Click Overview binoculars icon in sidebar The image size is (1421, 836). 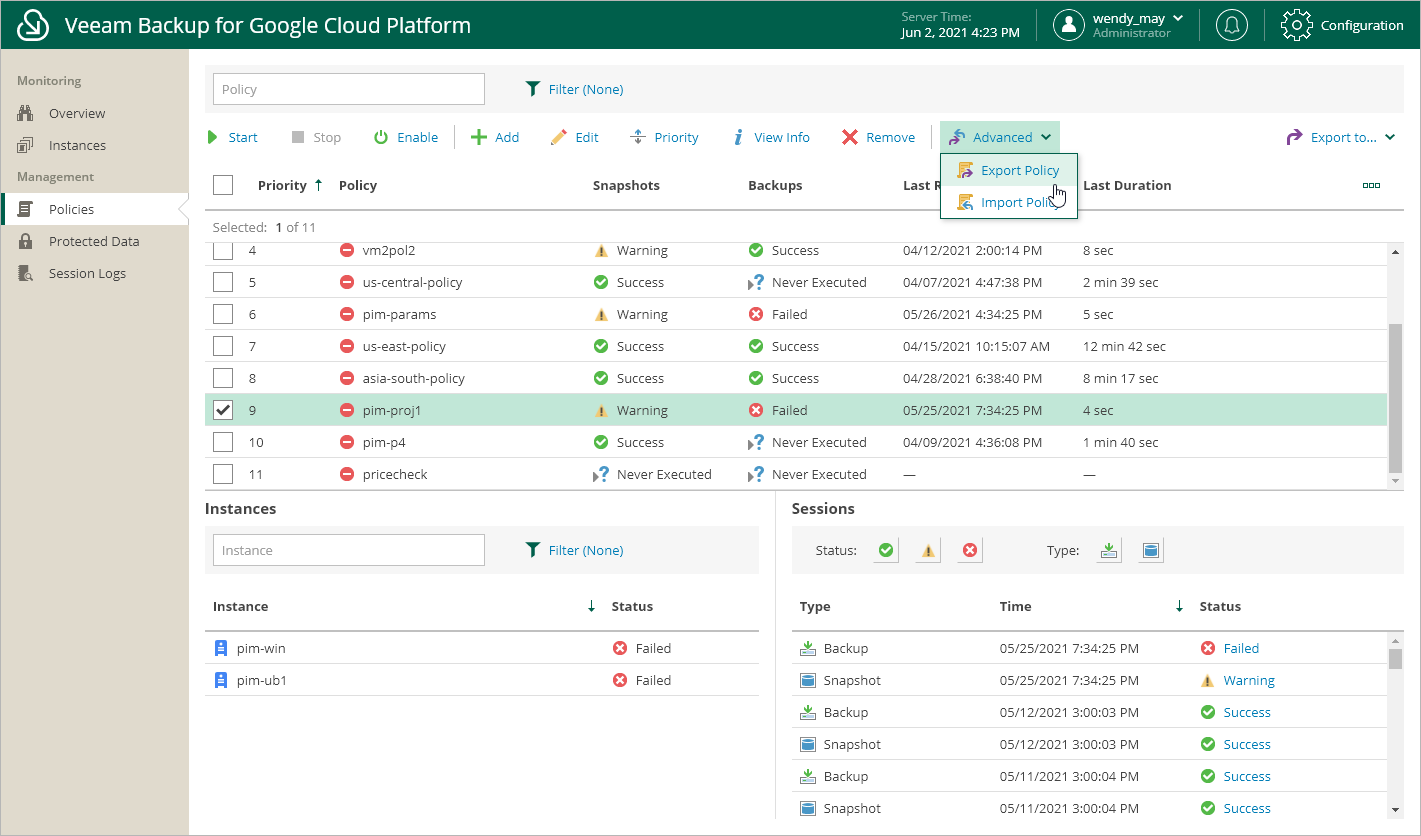26,113
